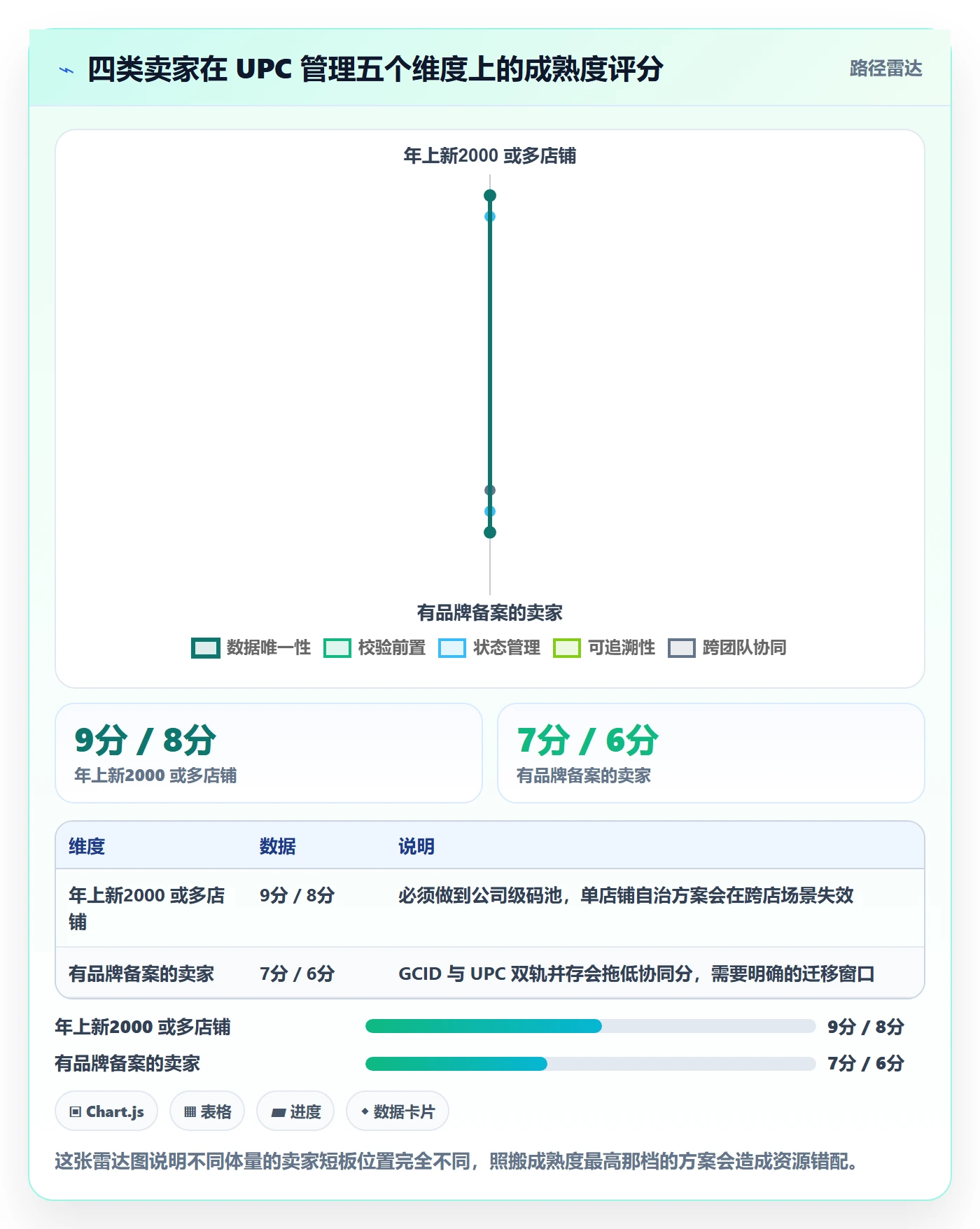Image resolution: width=980 pixels, height=1229 pixels.
Task: Click the topmost dark green radar point
Action: click(x=490, y=195)
